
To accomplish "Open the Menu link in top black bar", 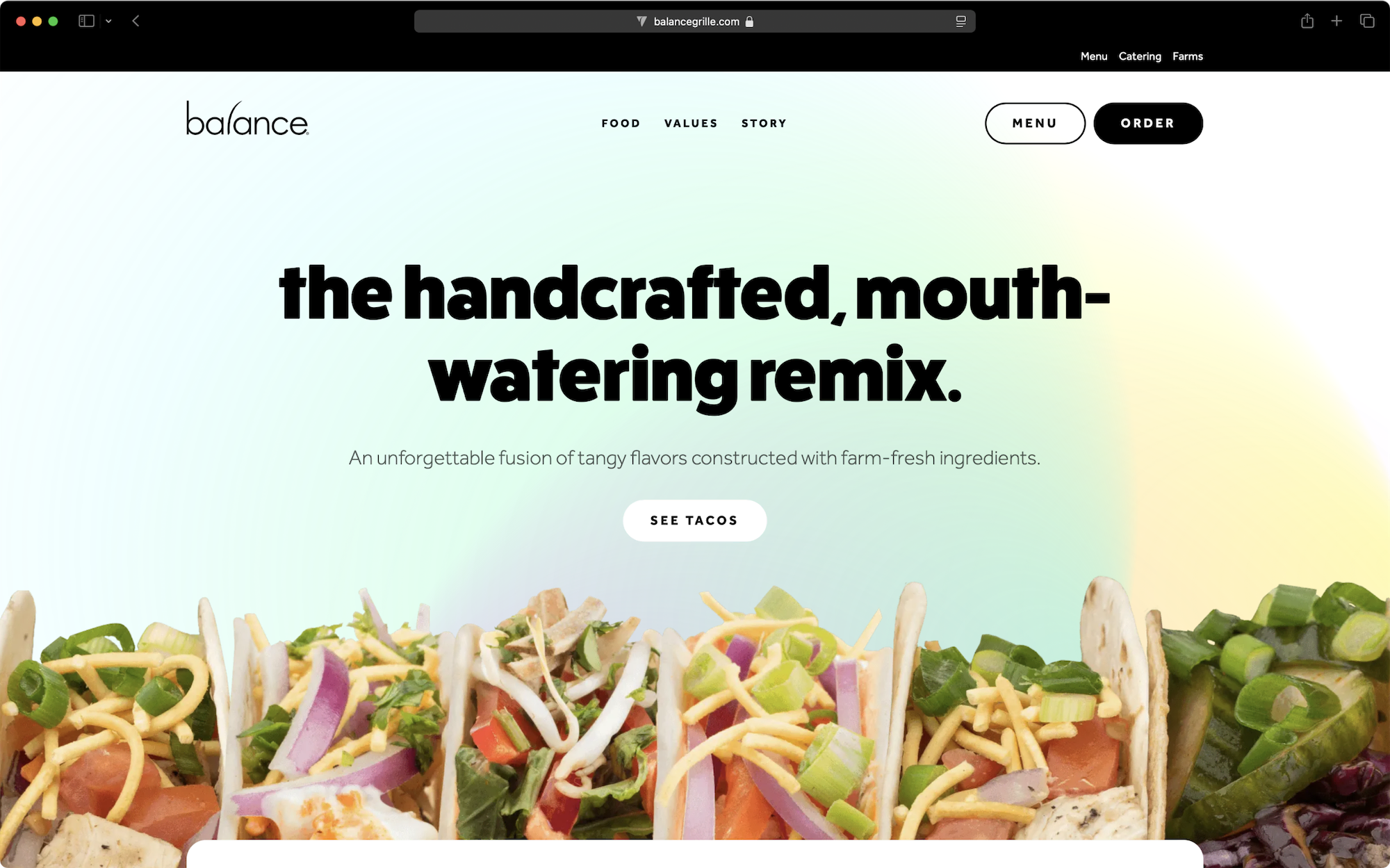I will click(1094, 56).
